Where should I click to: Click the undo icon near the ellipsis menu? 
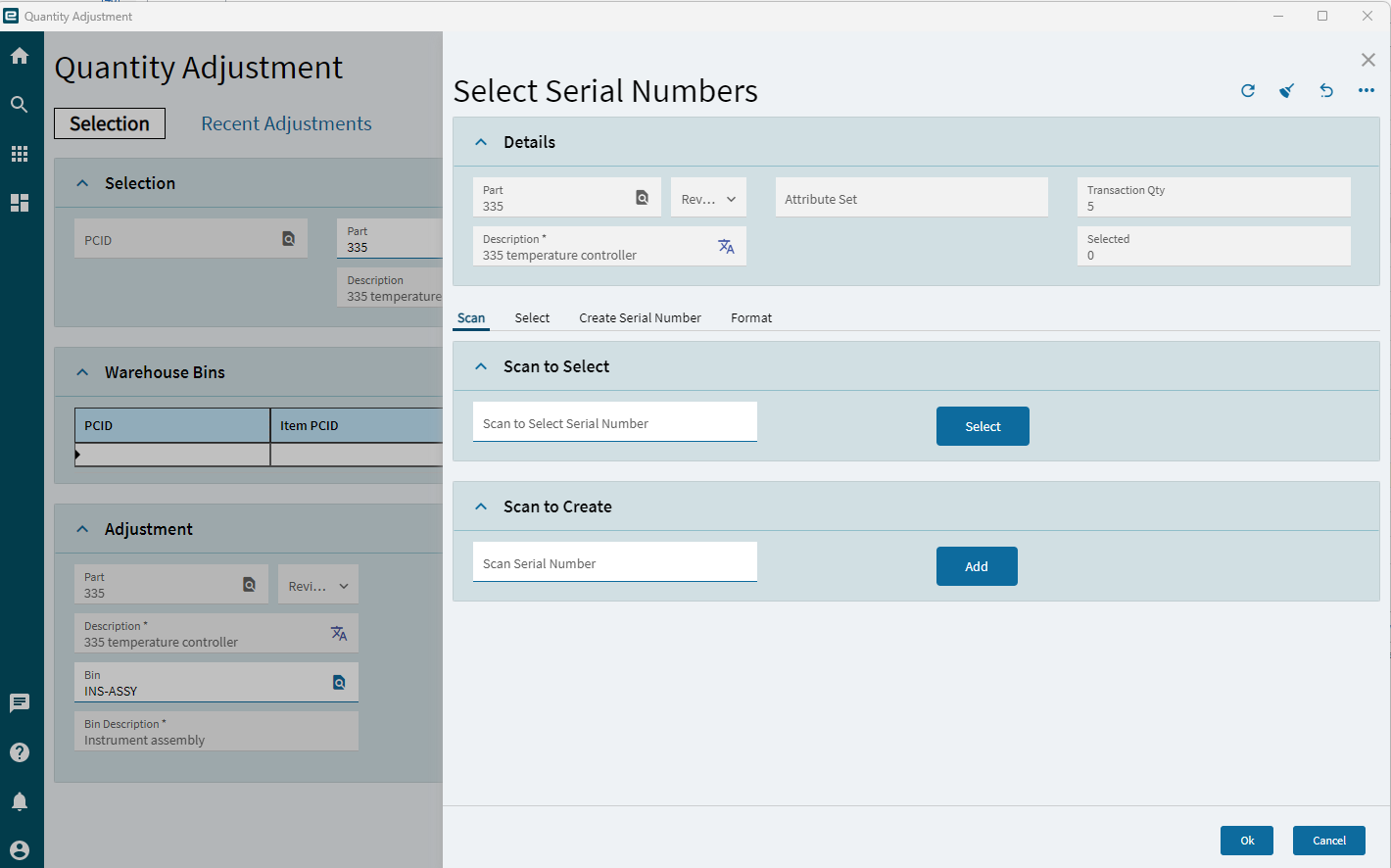tap(1326, 90)
